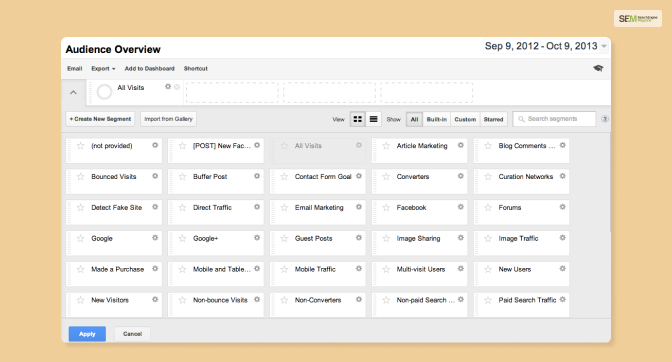This screenshot has width=672, height=362.
Task: Open gear settings for New Users segment
Action: click(x=563, y=269)
